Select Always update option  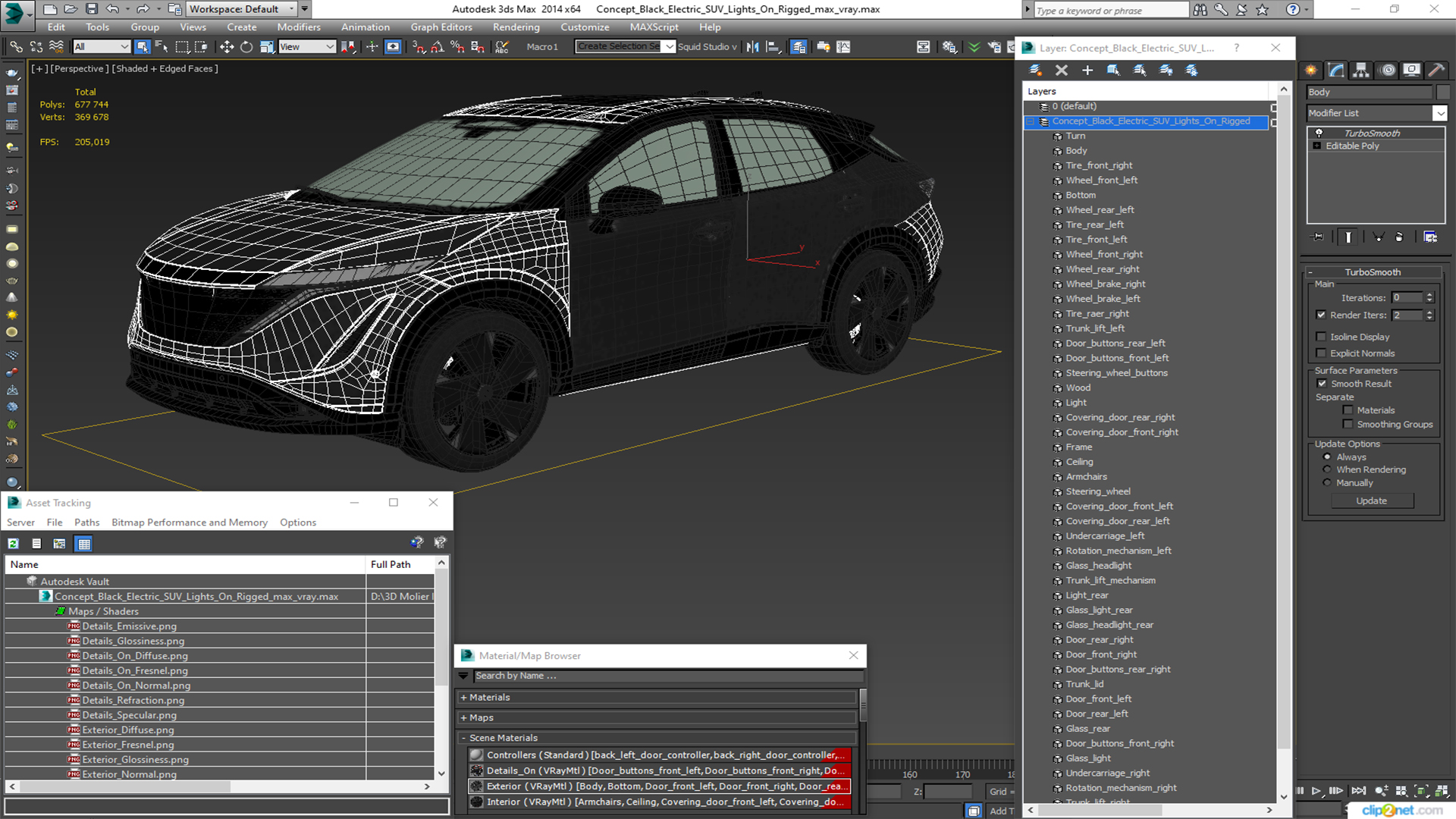(x=1327, y=457)
